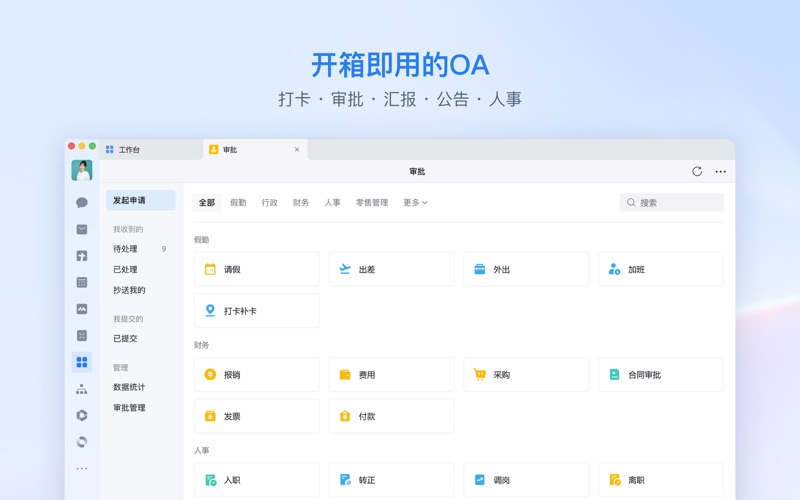Screen dimensions: 800x500
Task: Open the mail envelope sidebar icon
Action: tap(82, 229)
